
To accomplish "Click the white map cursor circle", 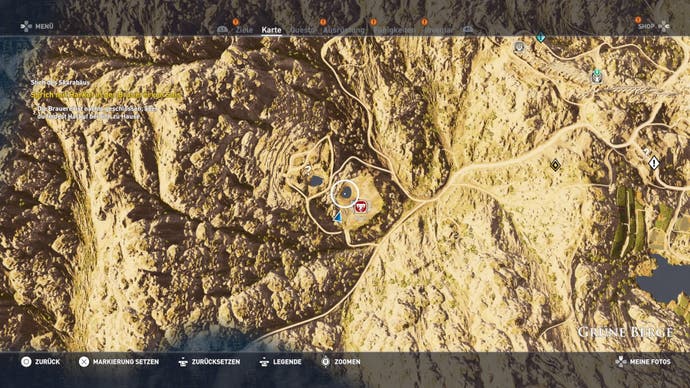I will tap(345, 193).
